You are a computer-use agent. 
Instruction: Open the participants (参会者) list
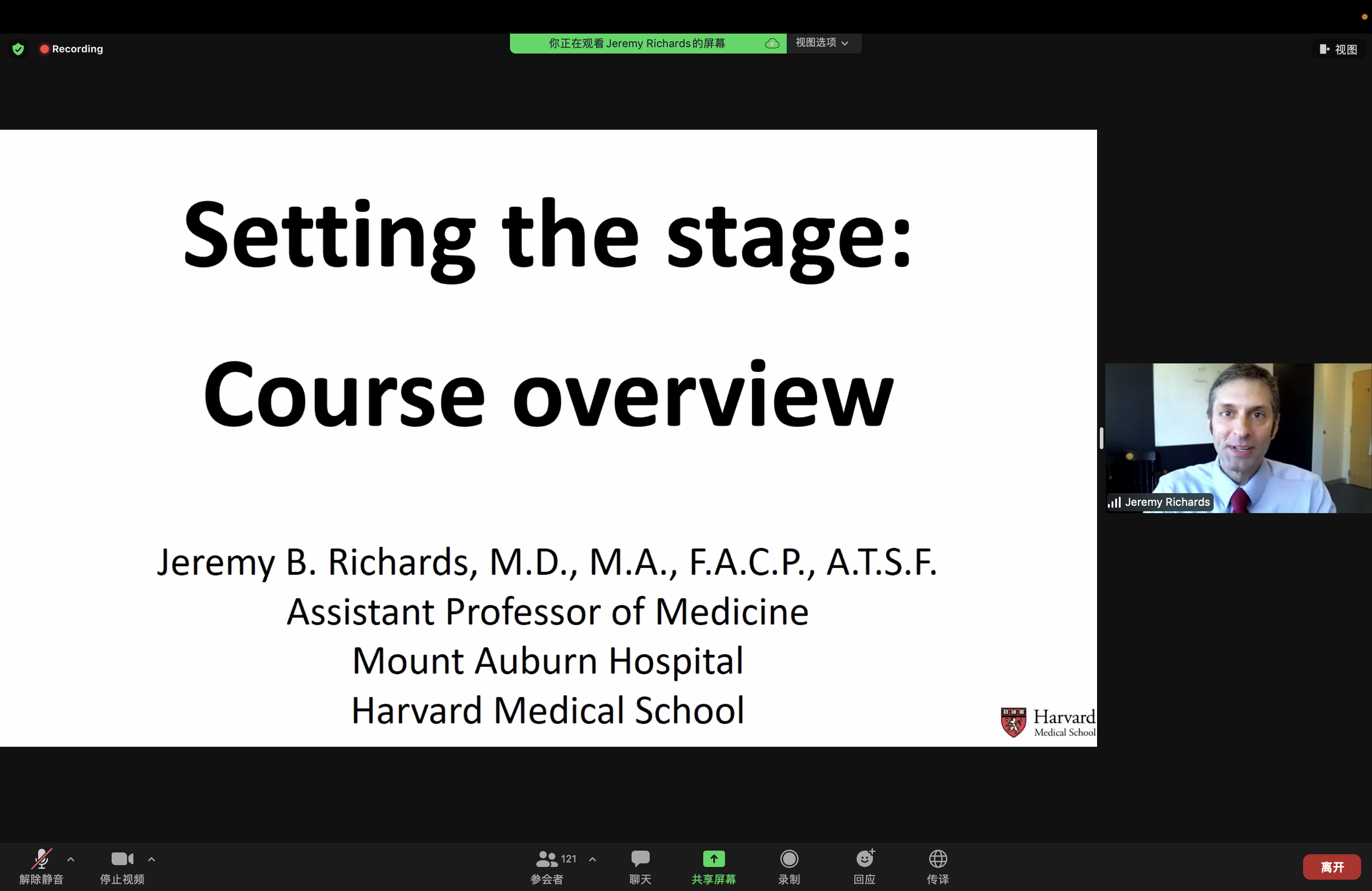tap(547, 866)
